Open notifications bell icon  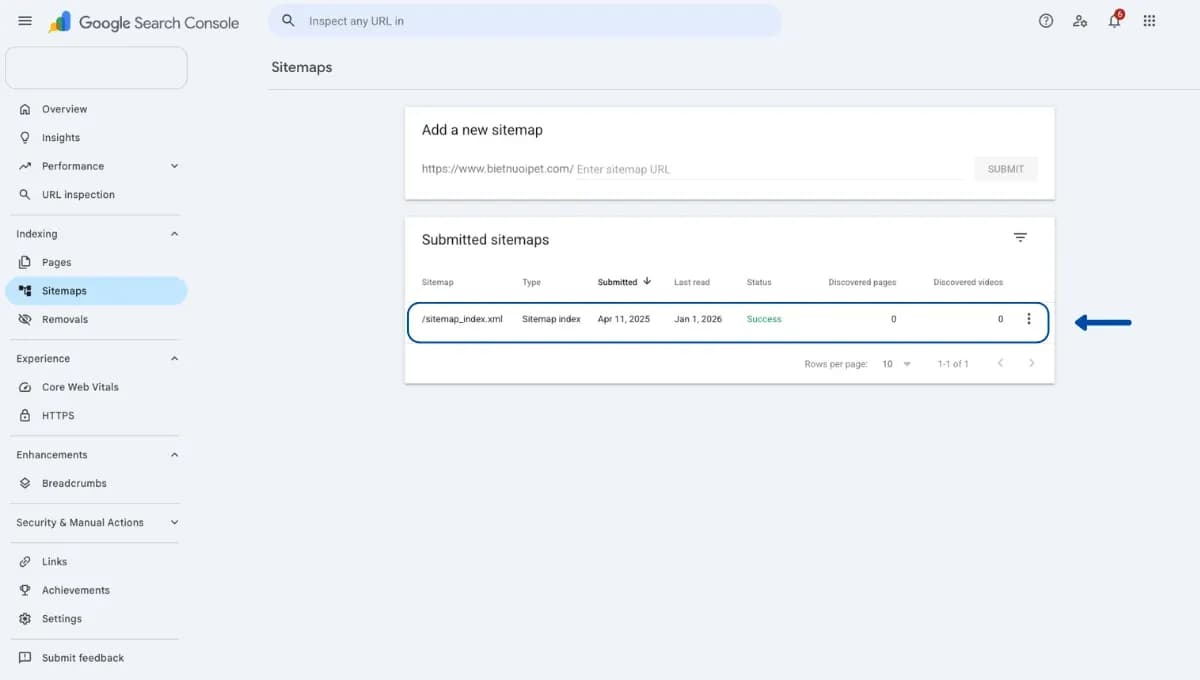click(x=1114, y=20)
